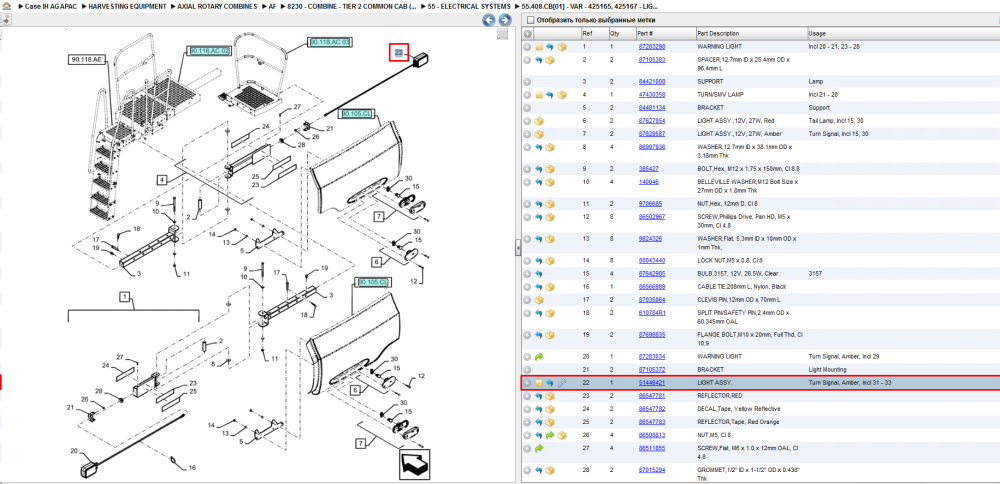
Task: Click 90.118.AC 02 reference label
Action: 209,50
